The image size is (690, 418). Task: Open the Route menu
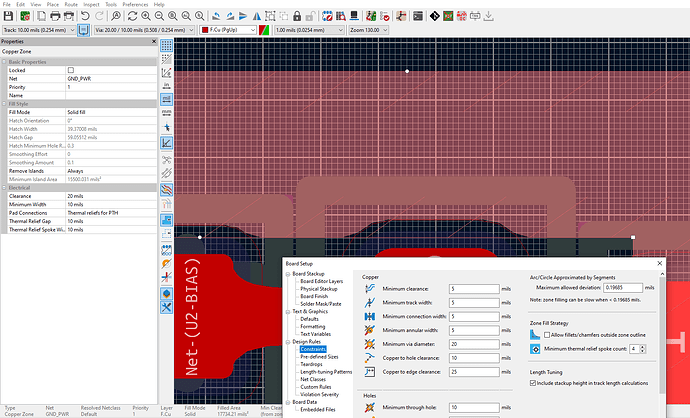tap(71, 4)
